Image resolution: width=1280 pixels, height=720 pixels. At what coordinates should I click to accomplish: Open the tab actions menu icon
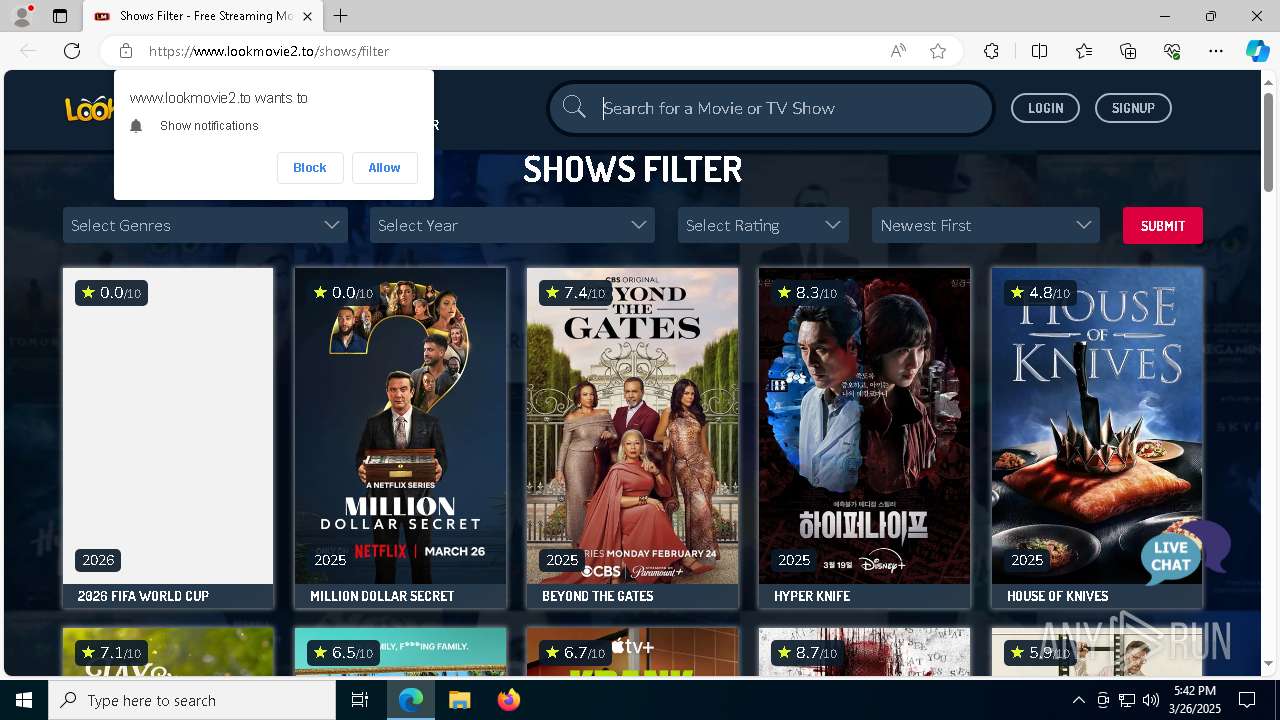60,16
